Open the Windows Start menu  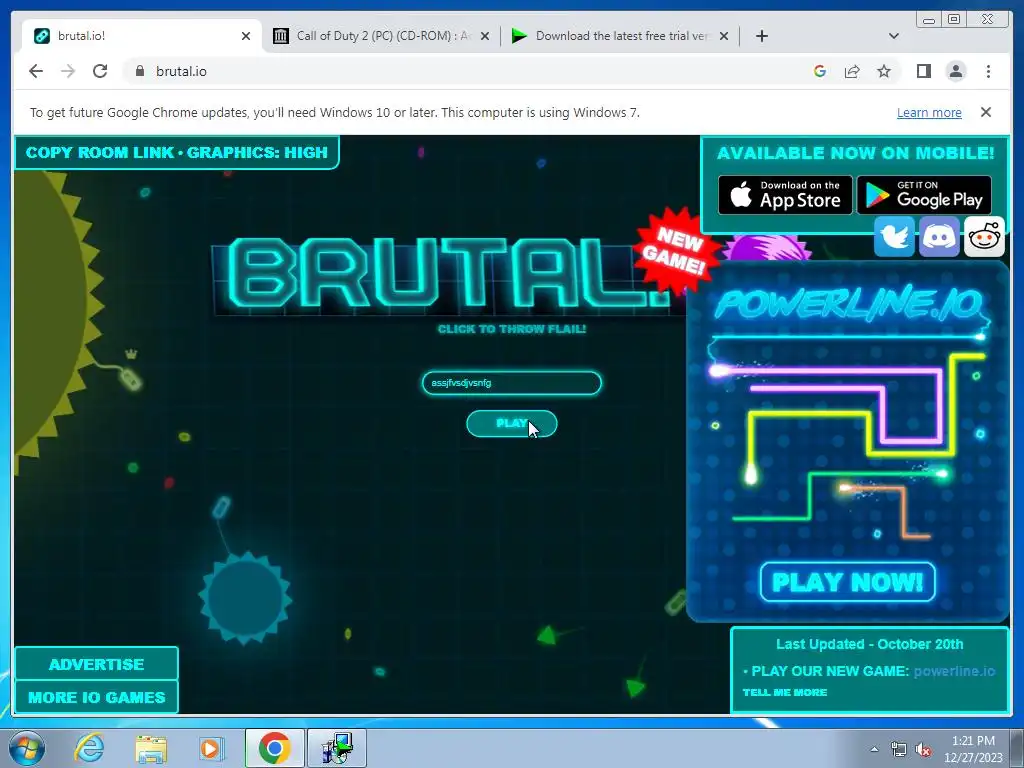coord(26,748)
